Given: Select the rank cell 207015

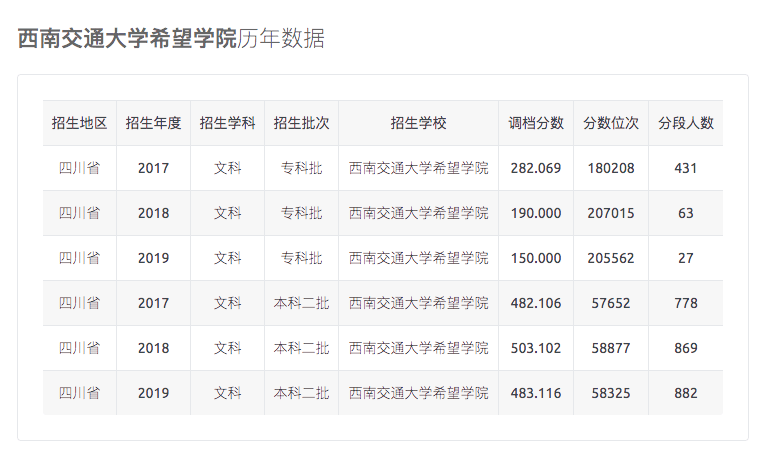Looking at the screenshot, I should tap(611, 213).
